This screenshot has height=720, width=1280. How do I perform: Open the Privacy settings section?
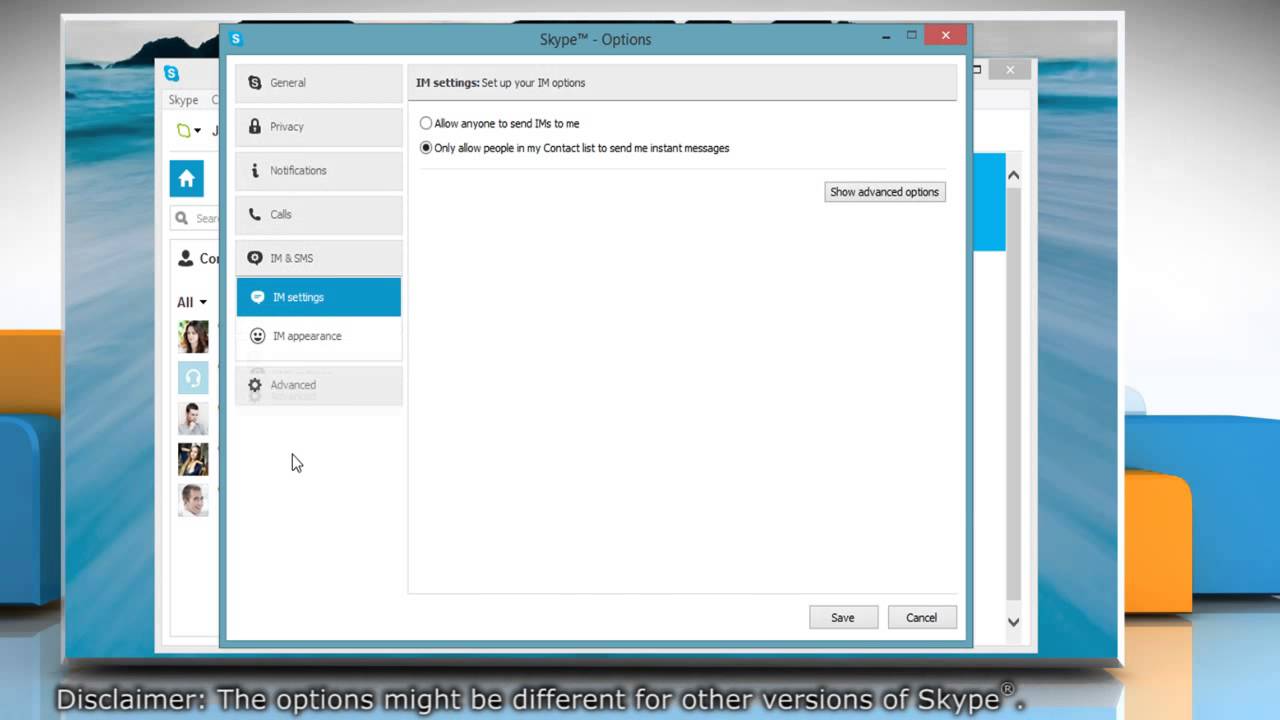319,127
